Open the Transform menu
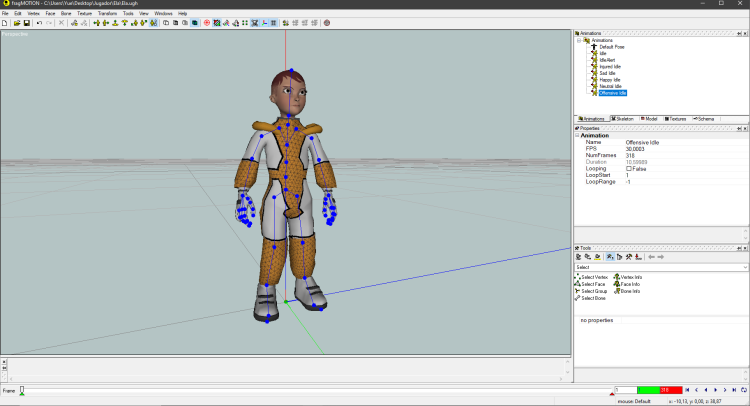 [x=109, y=13]
